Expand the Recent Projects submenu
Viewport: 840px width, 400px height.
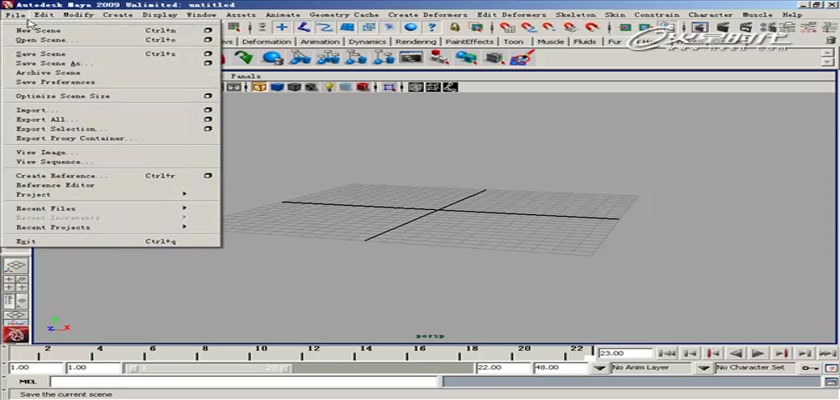coord(185,227)
